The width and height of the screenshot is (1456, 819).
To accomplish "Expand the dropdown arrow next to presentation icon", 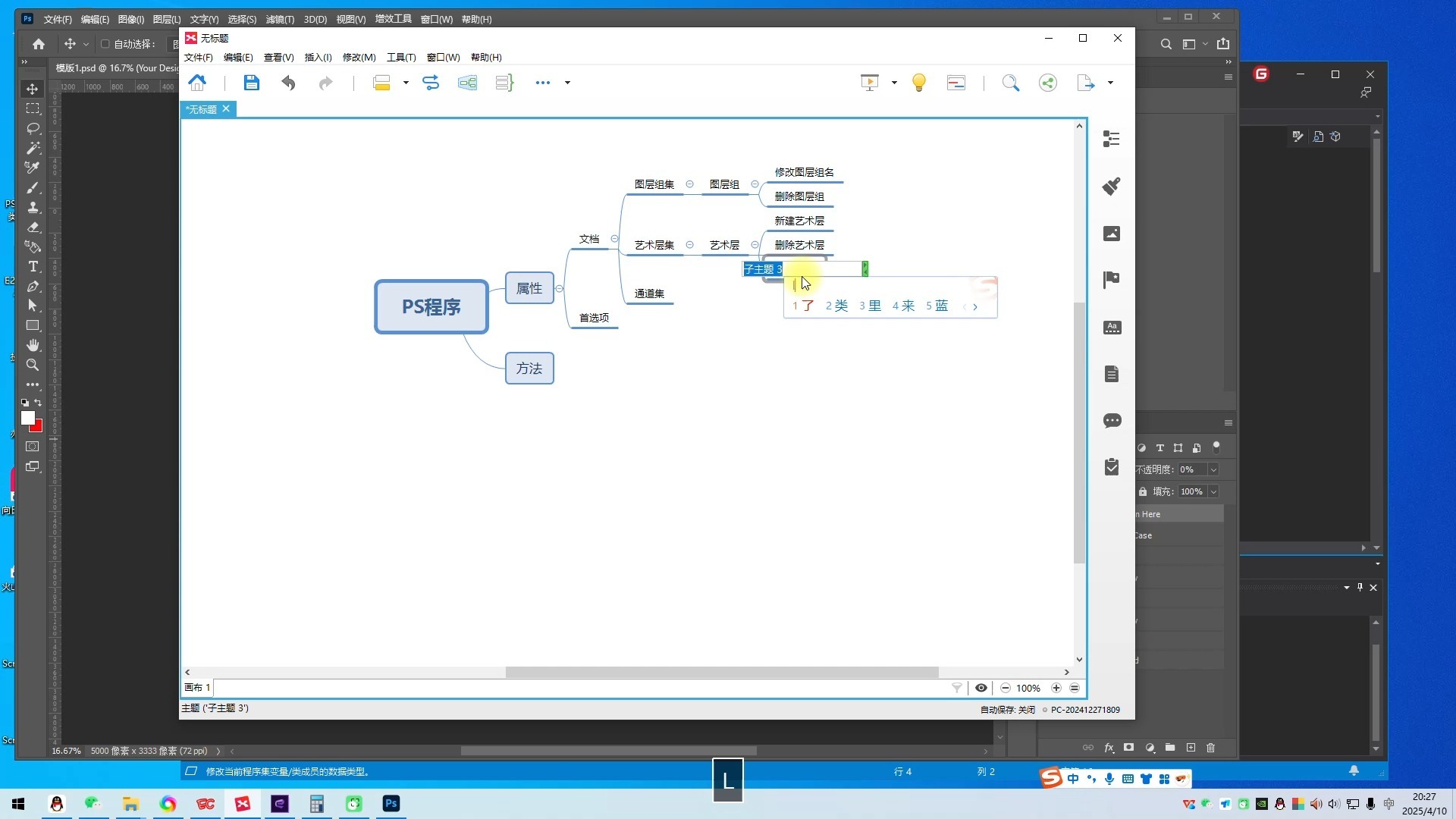I will click(x=894, y=83).
